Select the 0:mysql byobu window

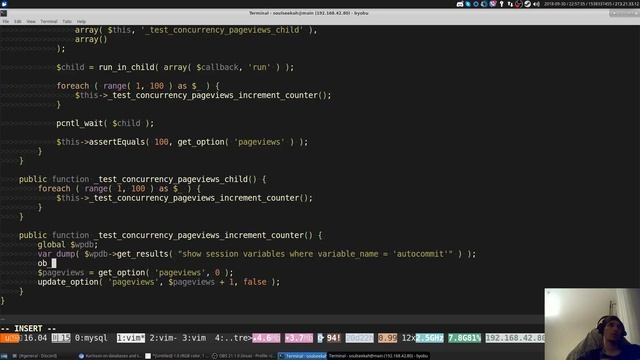[91, 338]
